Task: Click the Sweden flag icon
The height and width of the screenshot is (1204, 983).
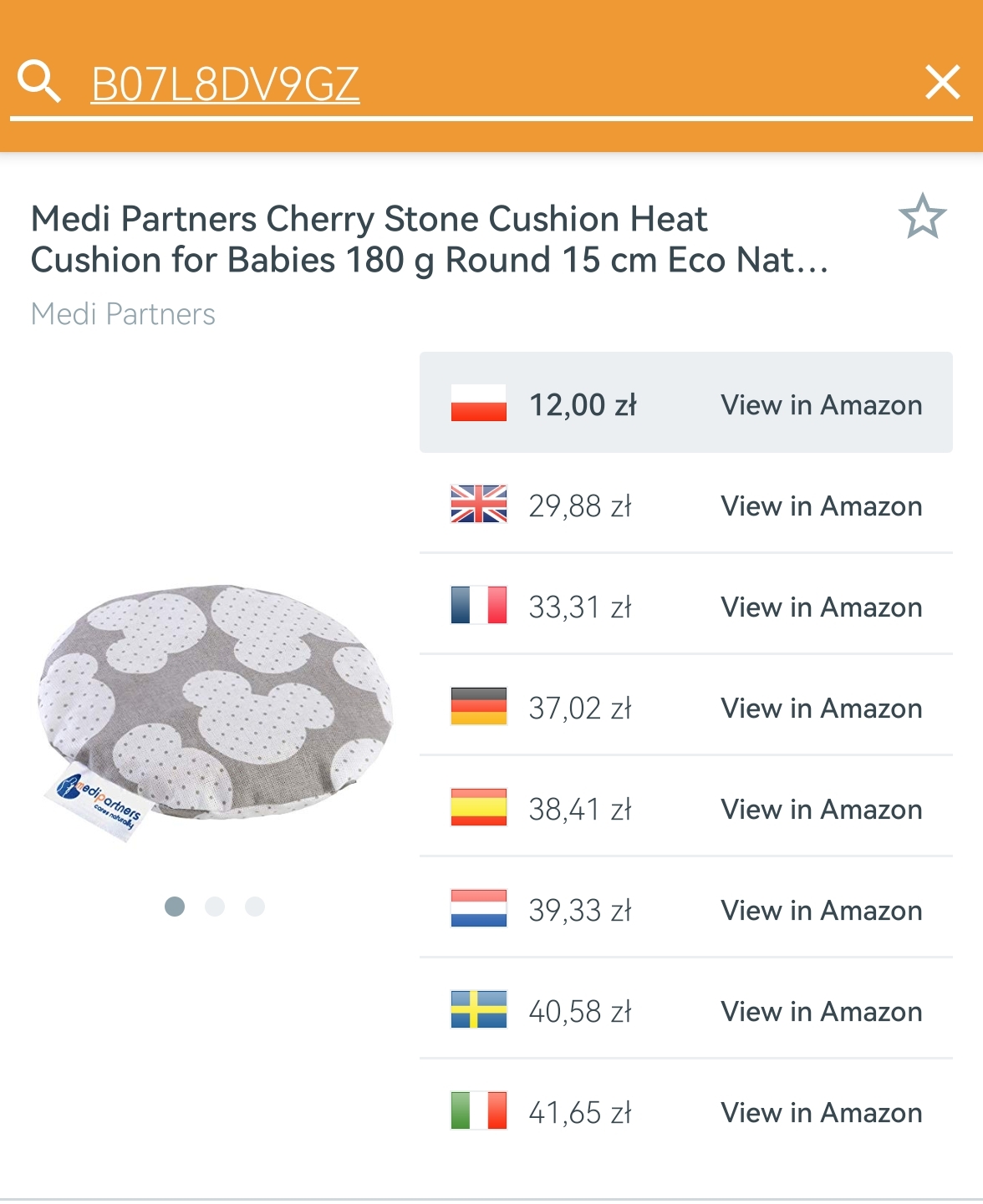Action: click(478, 1009)
